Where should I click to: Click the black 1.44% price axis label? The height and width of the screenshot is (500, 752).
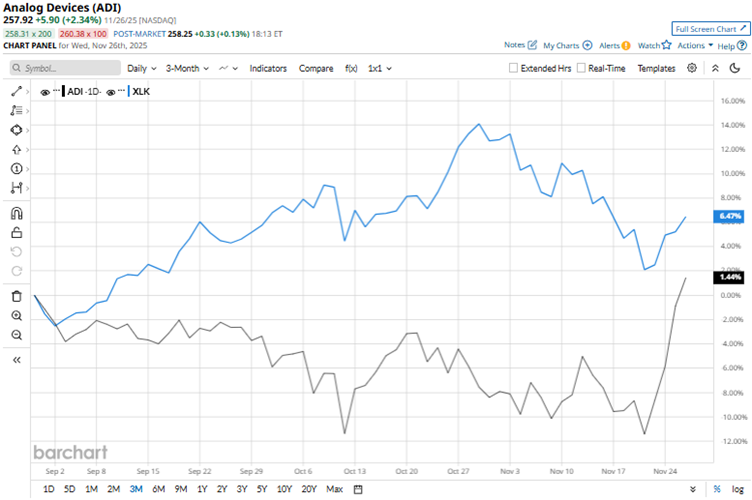[730, 277]
